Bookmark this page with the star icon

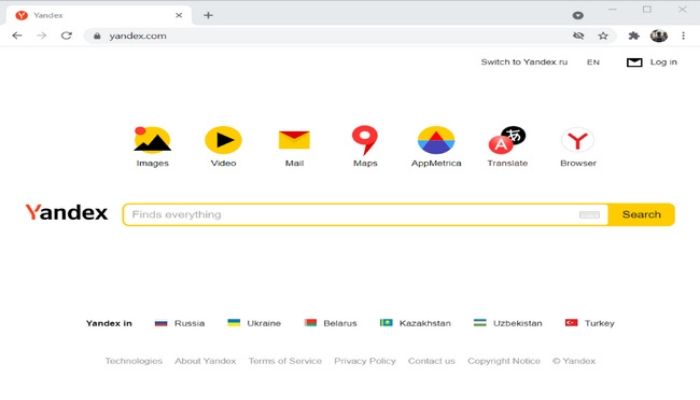click(x=603, y=36)
